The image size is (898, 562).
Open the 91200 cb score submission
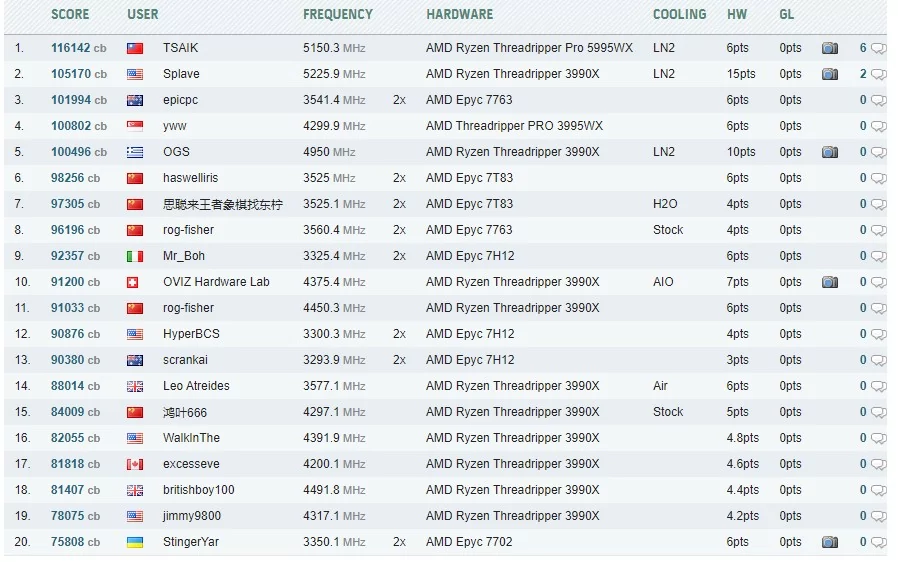tap(75, 282)
